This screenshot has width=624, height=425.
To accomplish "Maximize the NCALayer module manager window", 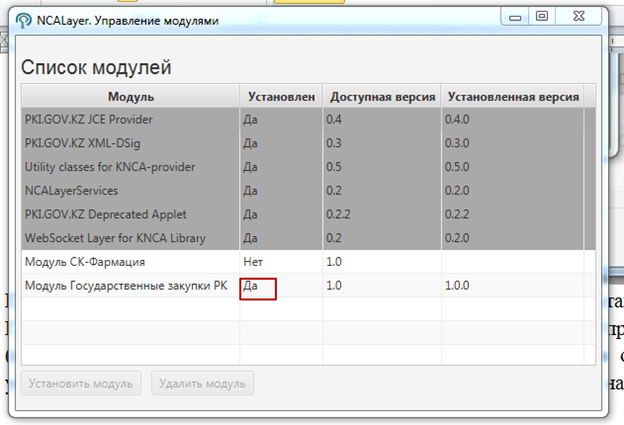I will pos(542,17).
